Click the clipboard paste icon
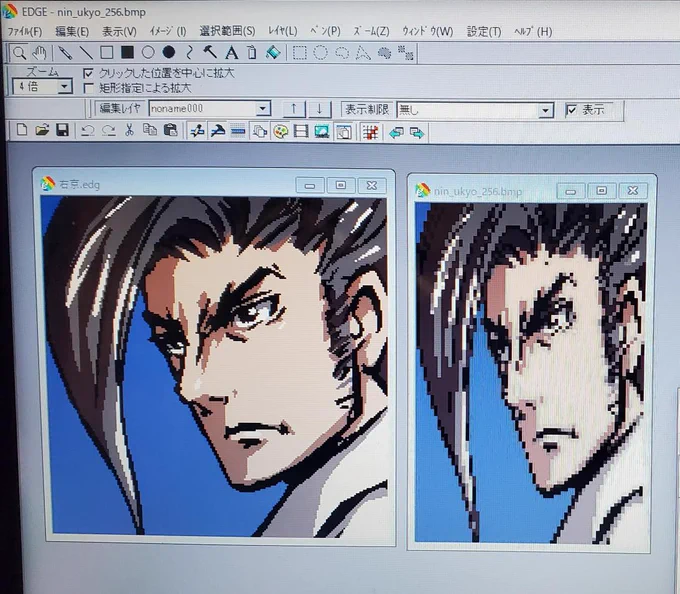This screenshot has height=594, width=680. [170, 131]
